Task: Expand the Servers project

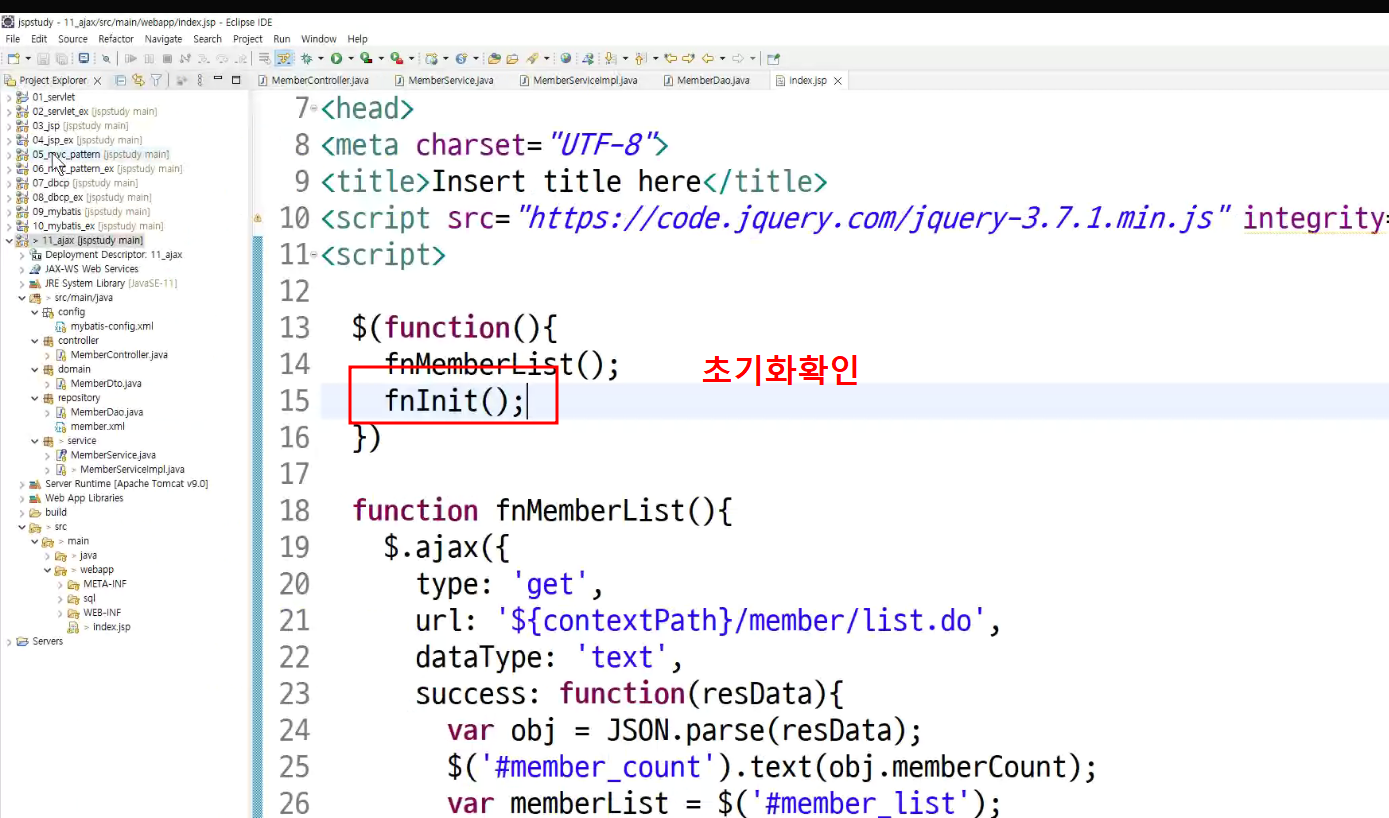Action: click(x=9, y=641)
